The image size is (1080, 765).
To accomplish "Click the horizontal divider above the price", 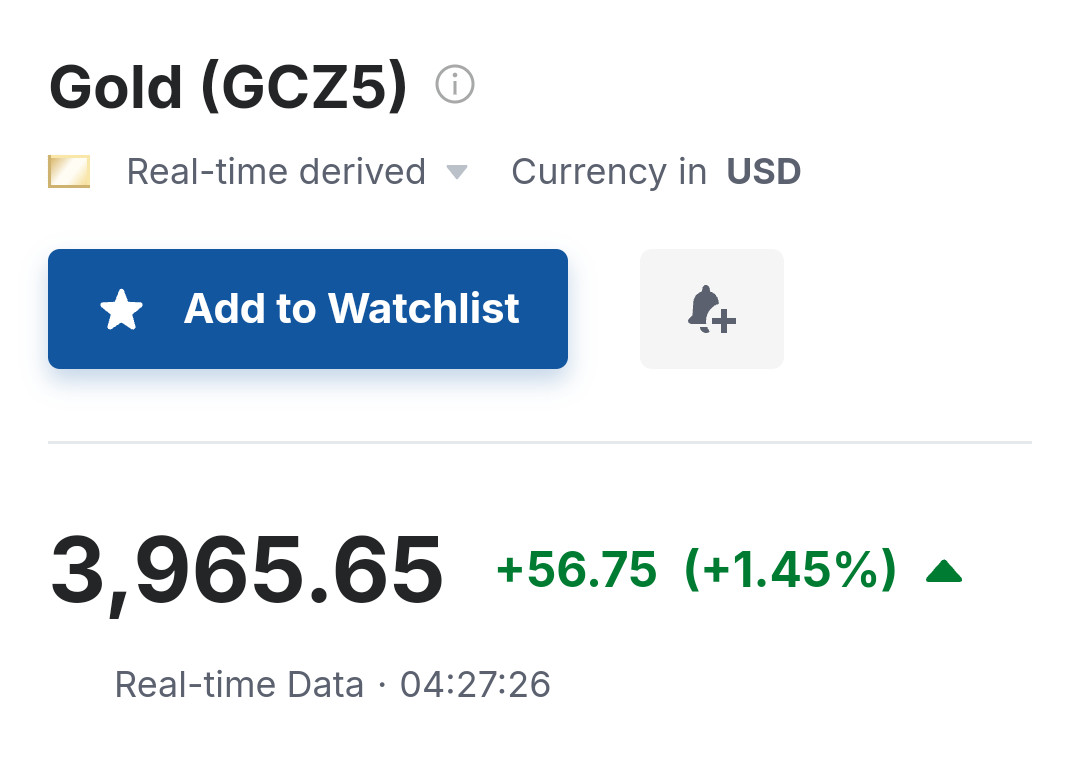I will click(x=540, y=441).
